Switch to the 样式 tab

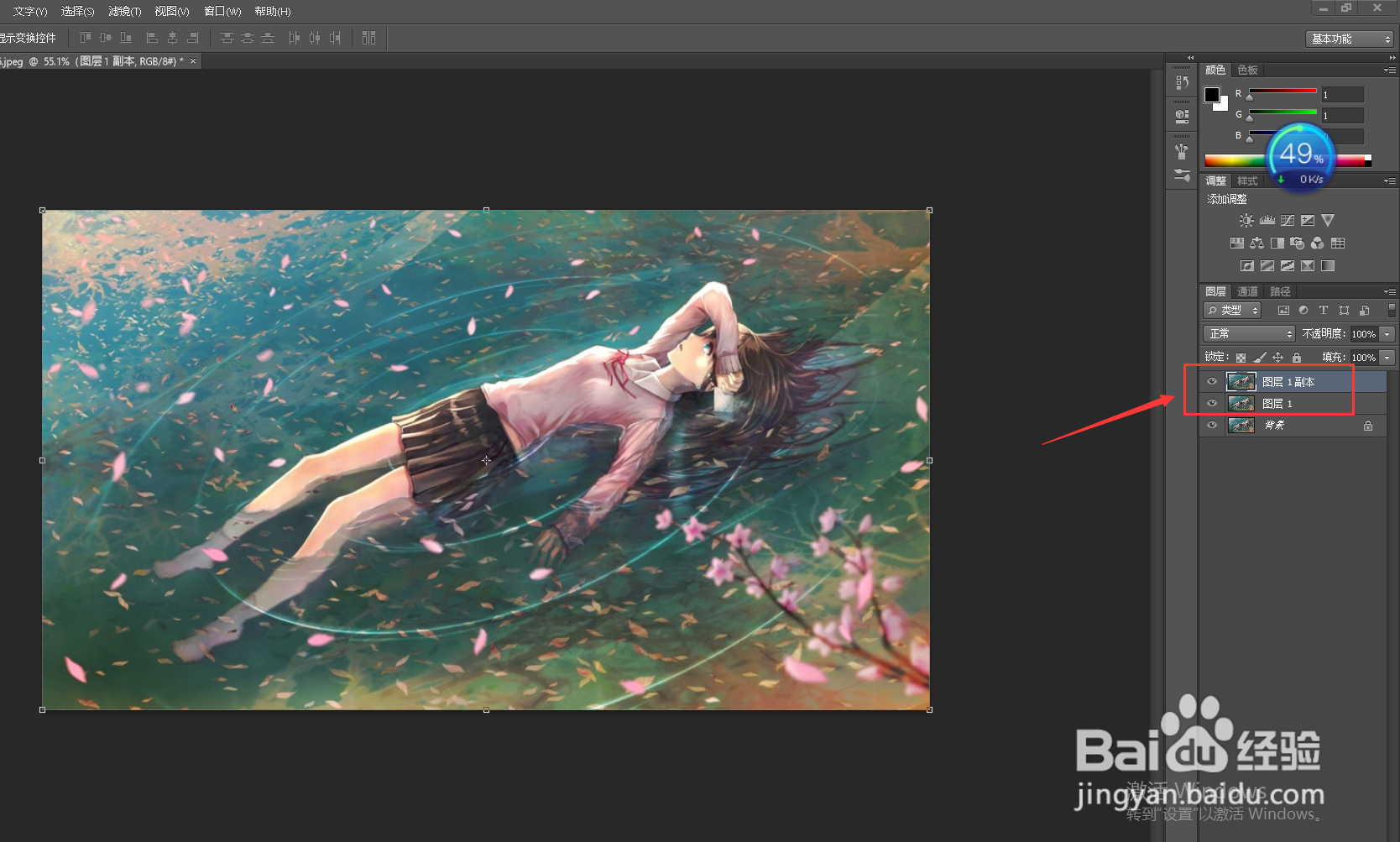(x=1247, y=180)
